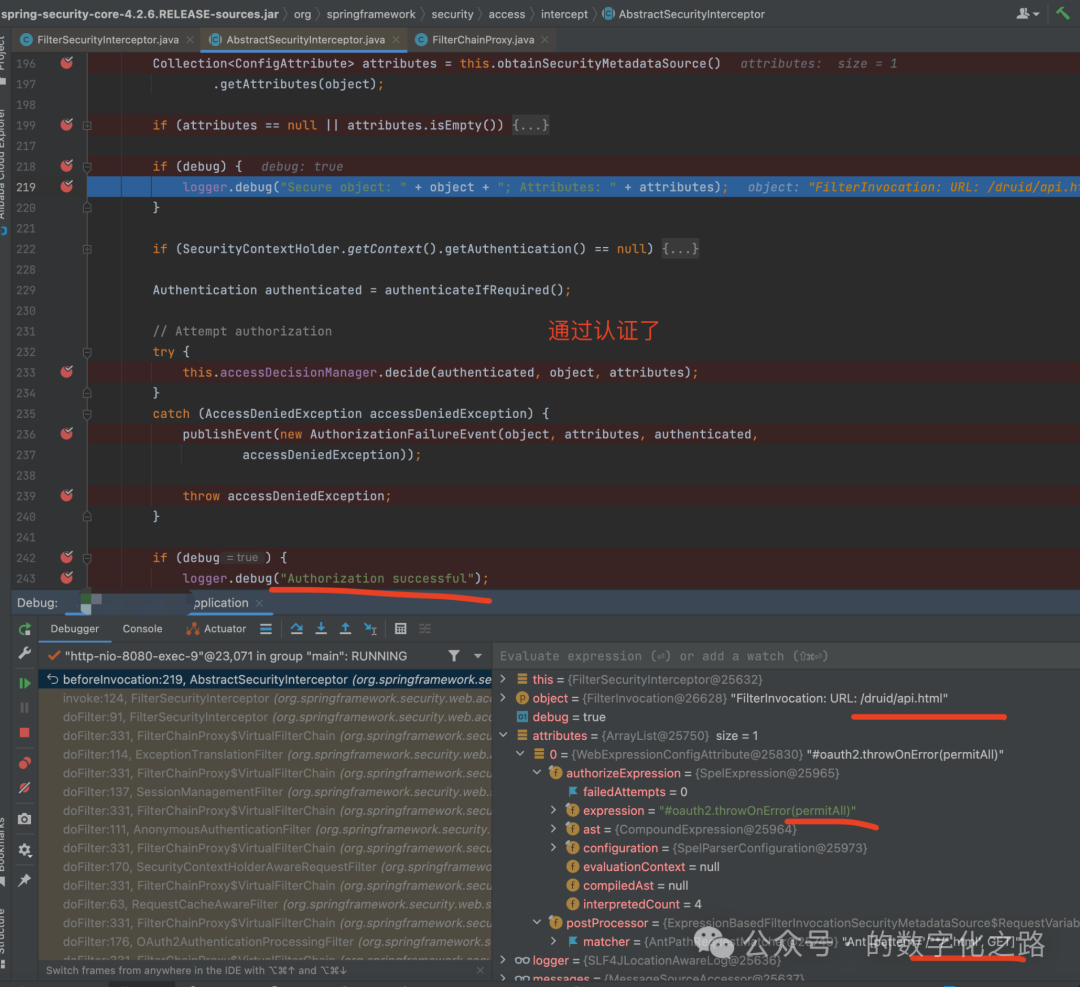Pause the program execution
This screenshot has width=1080, height=987.
25,707
